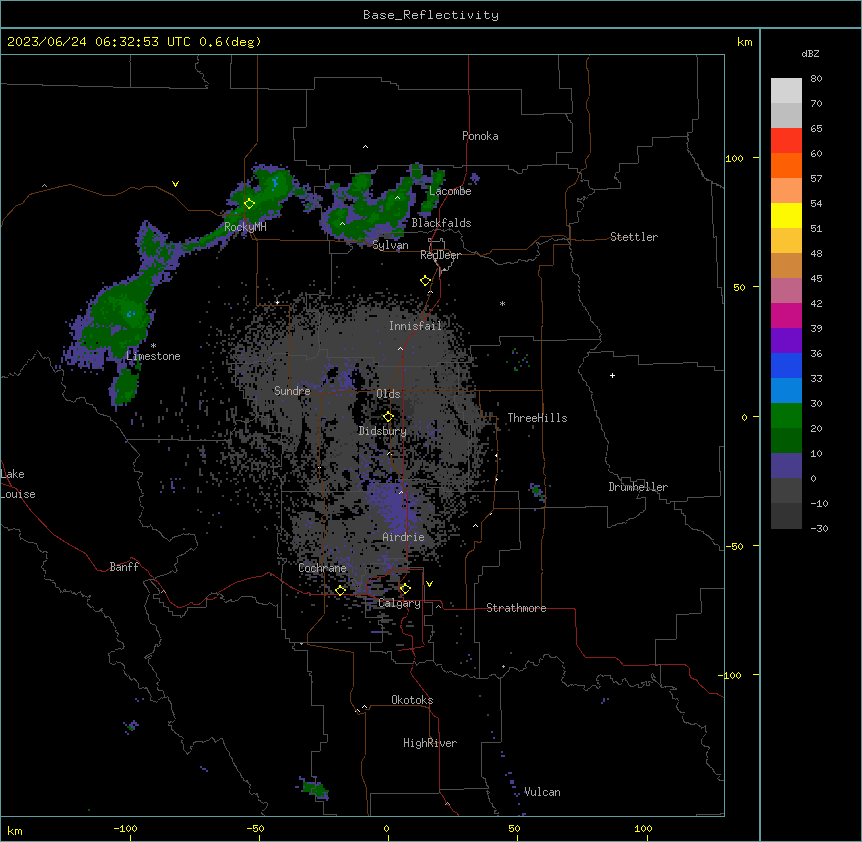
Task: Click the Ponoka city label
Action: tap(480, 136)
